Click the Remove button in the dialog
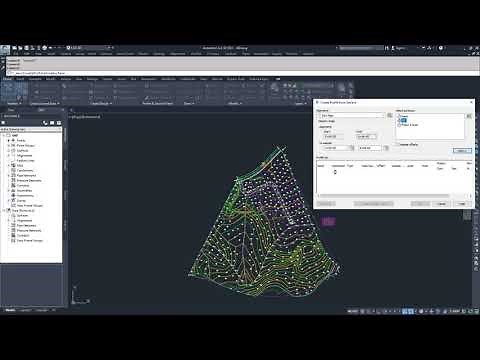This screenshot has height=360, width=480. pos(326,204)
